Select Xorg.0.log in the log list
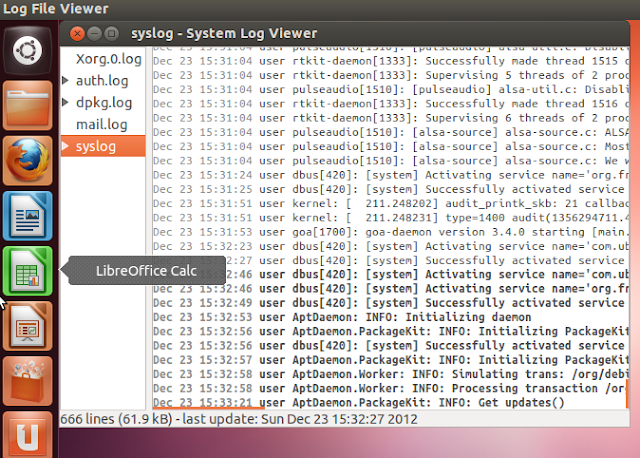The height and width of the screenshot is (458, 640). pos(109,59)
